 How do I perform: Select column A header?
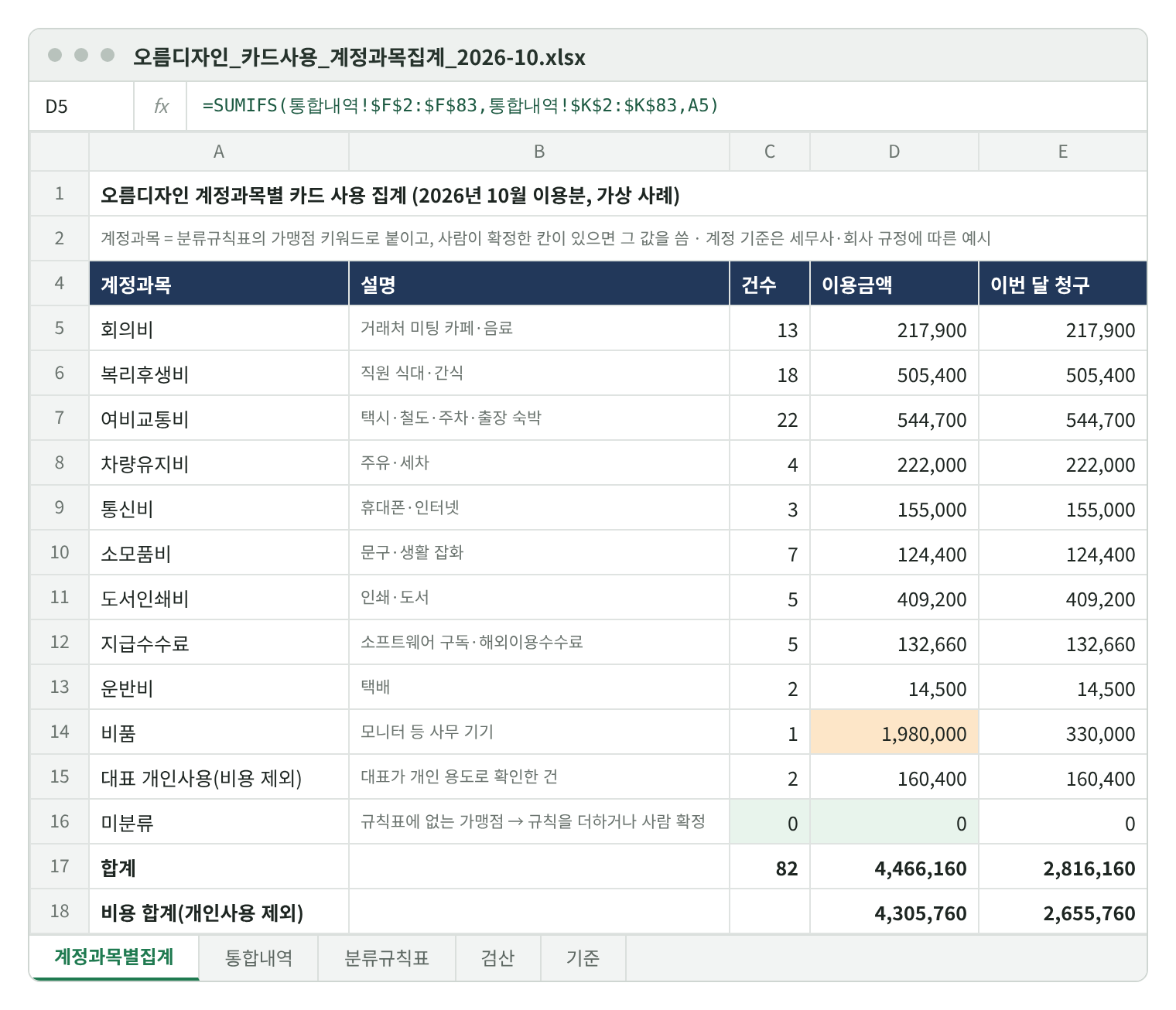(x=219, y=152)
